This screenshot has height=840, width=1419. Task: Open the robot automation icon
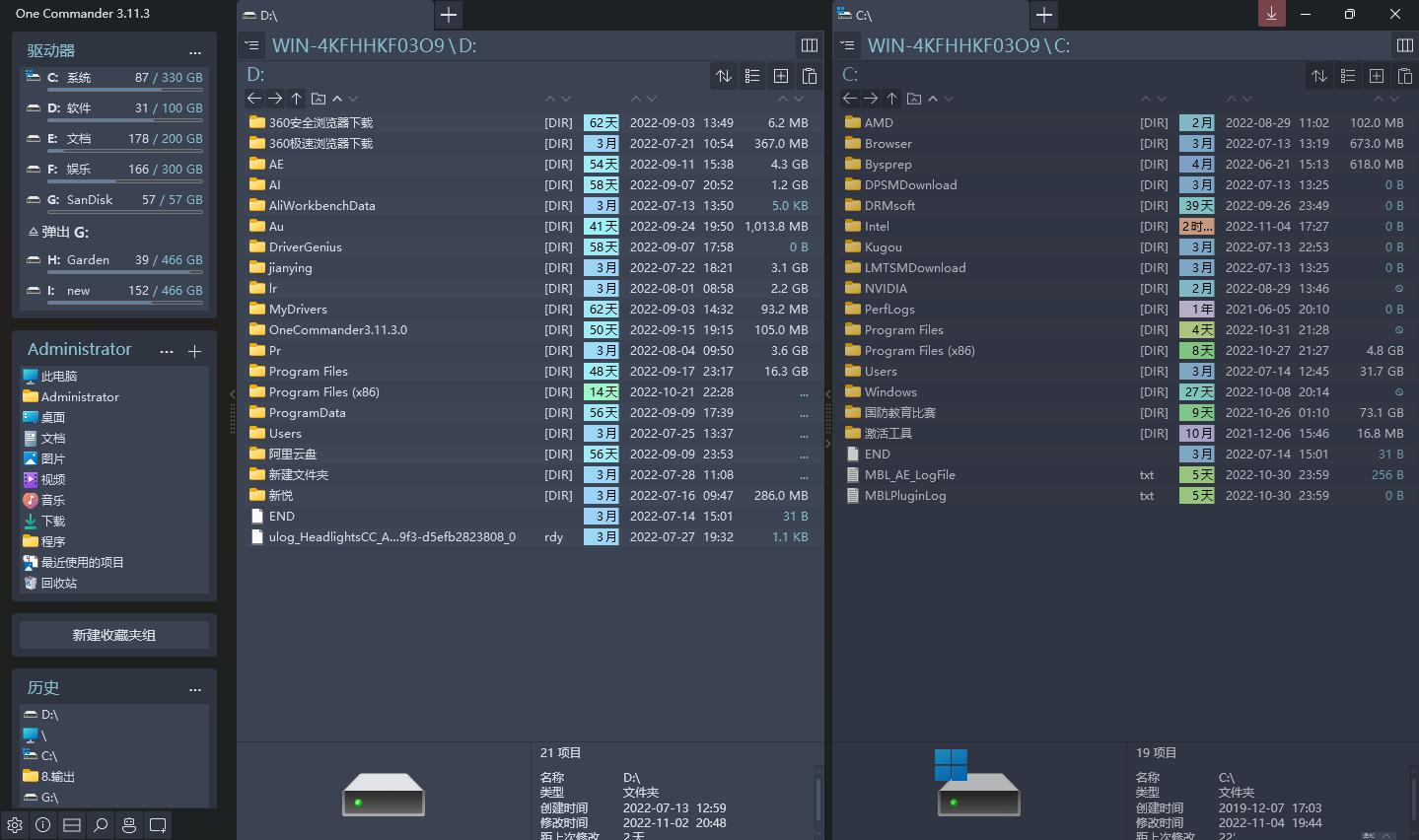coord(129,825)
